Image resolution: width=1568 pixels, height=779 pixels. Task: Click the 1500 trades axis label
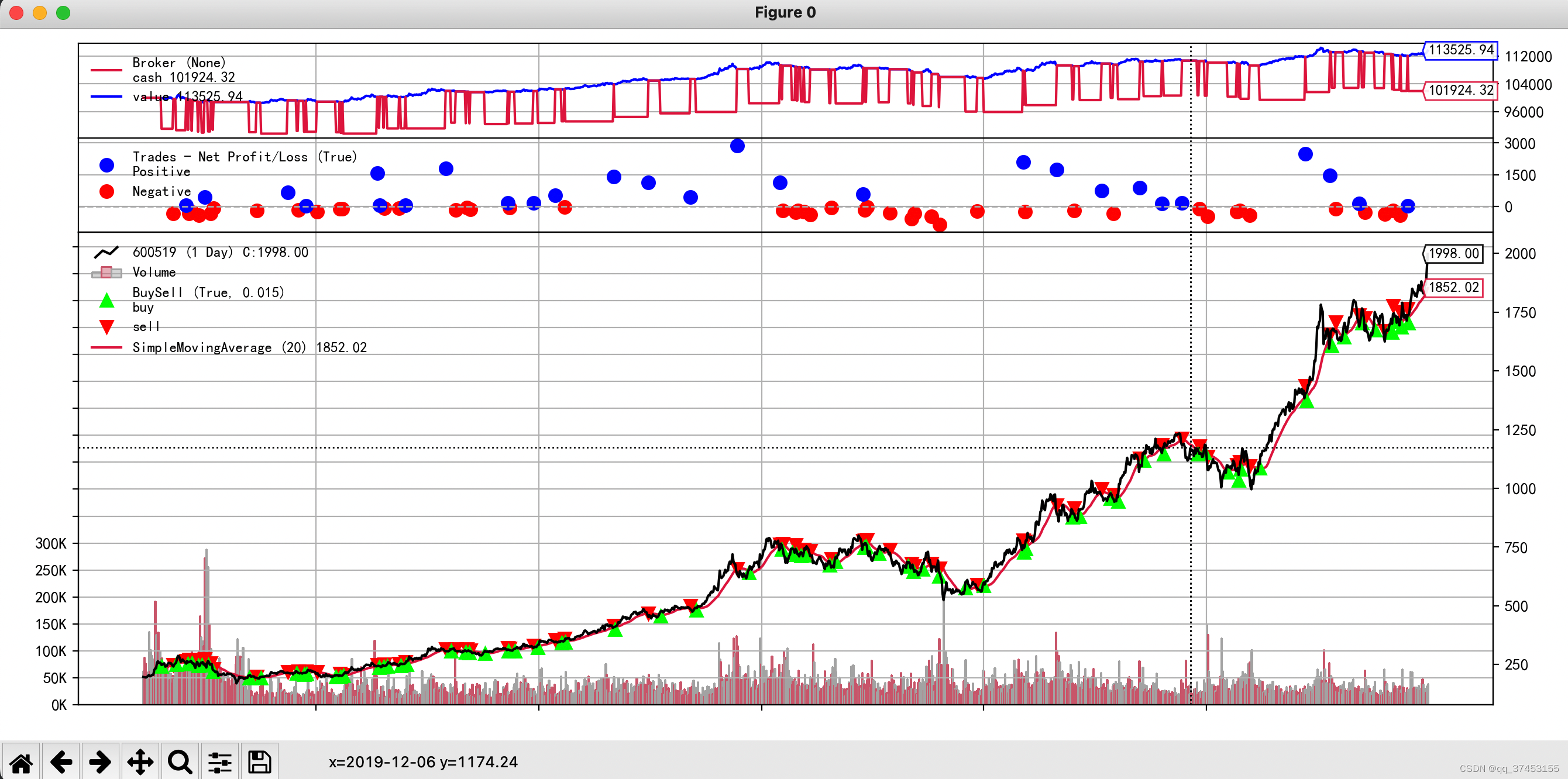point(1519,175)
